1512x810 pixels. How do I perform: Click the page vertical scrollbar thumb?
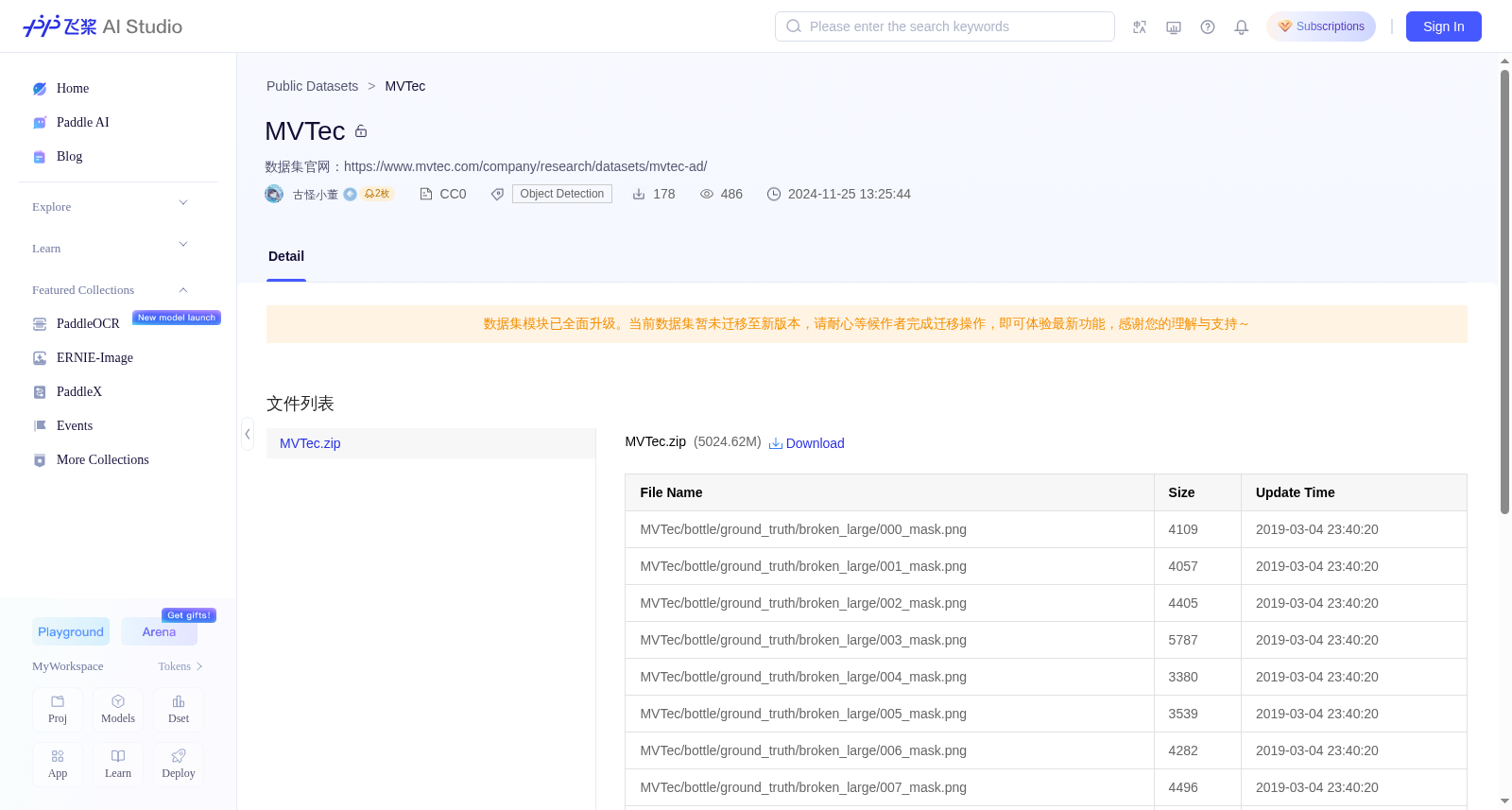[x=1504, y=292]
